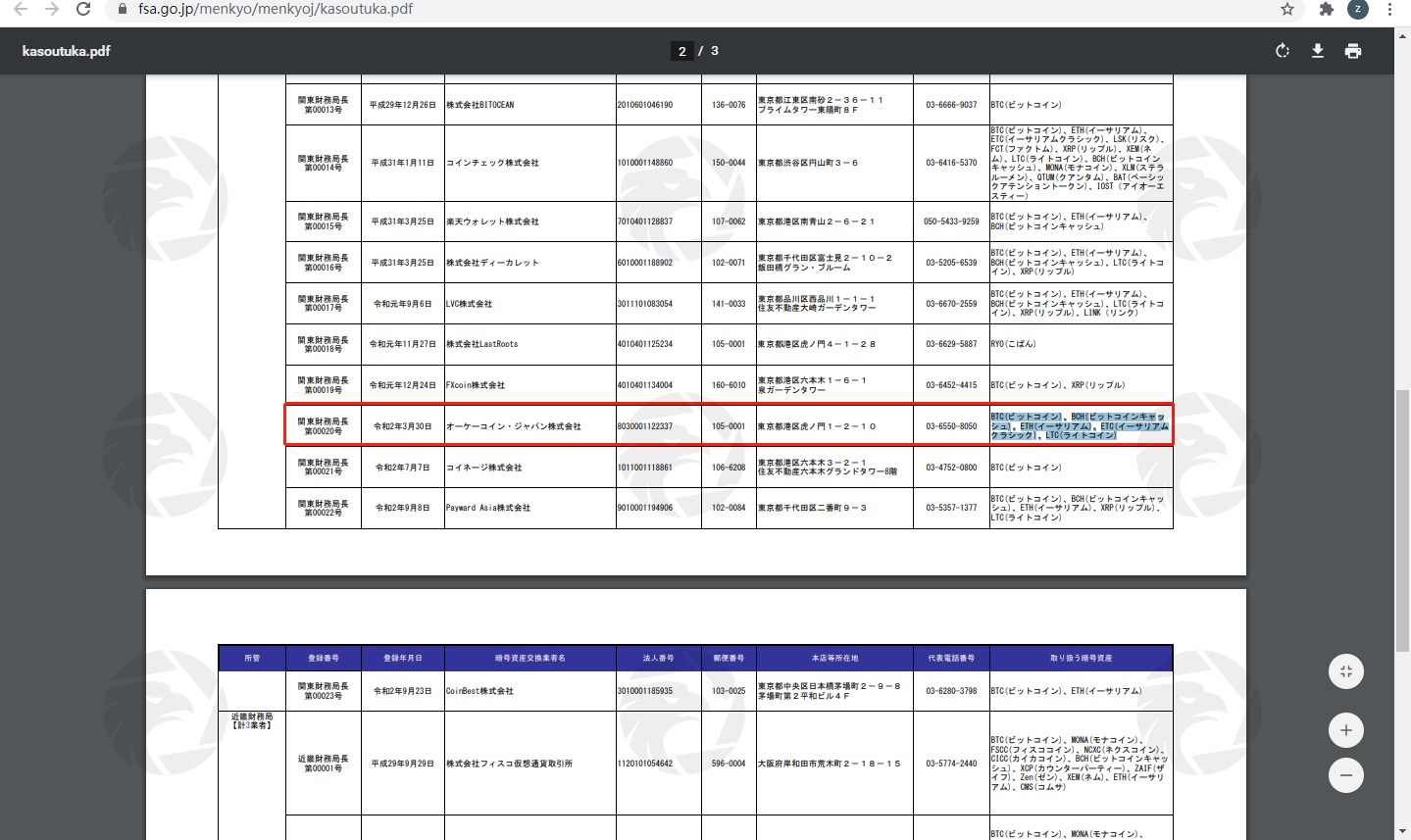Click phone number 03-6550-8050

point(951,426)
